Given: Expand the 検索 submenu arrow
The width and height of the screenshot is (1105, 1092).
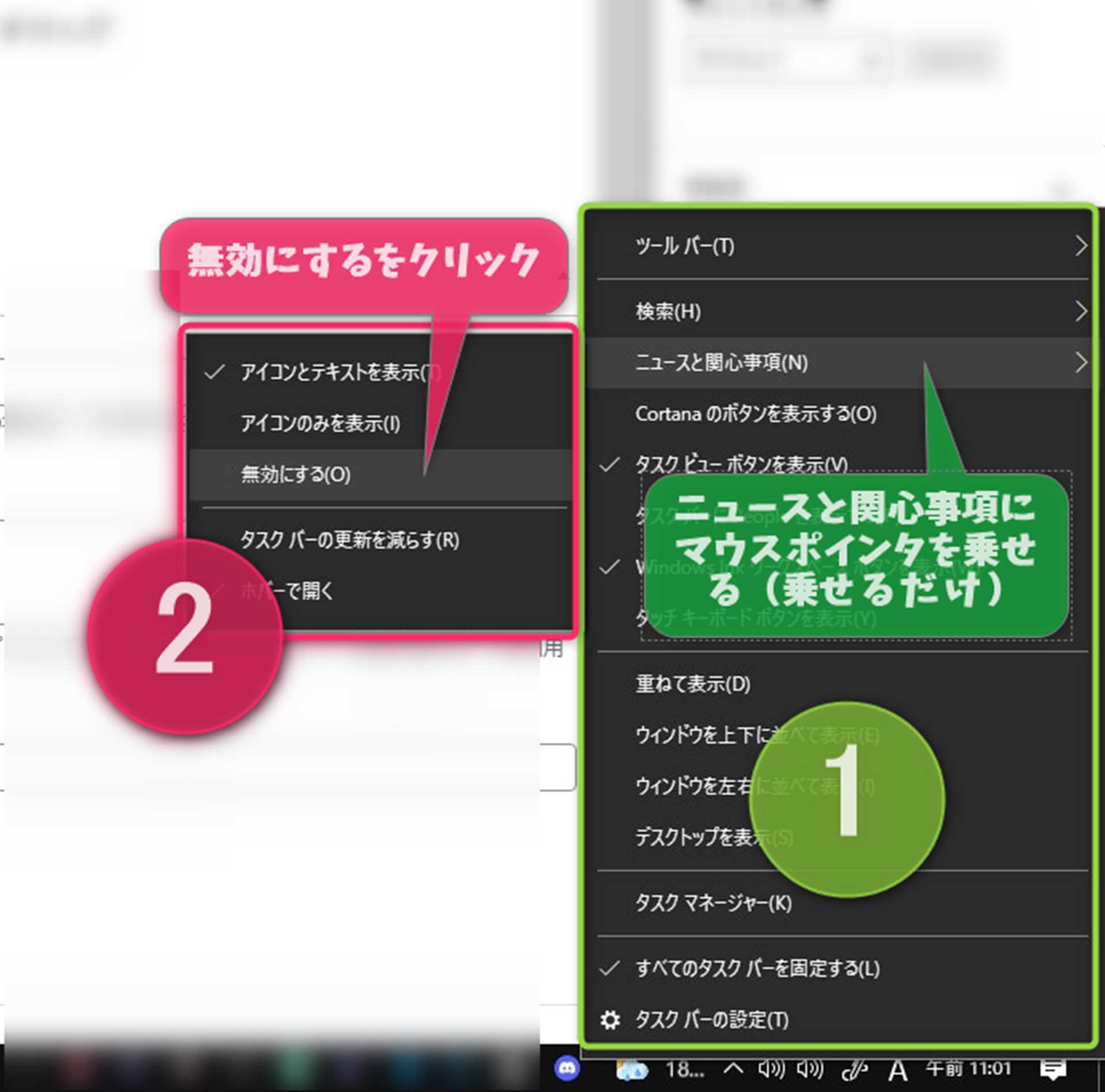Looking at the screenshot, I should point(1081,311).
